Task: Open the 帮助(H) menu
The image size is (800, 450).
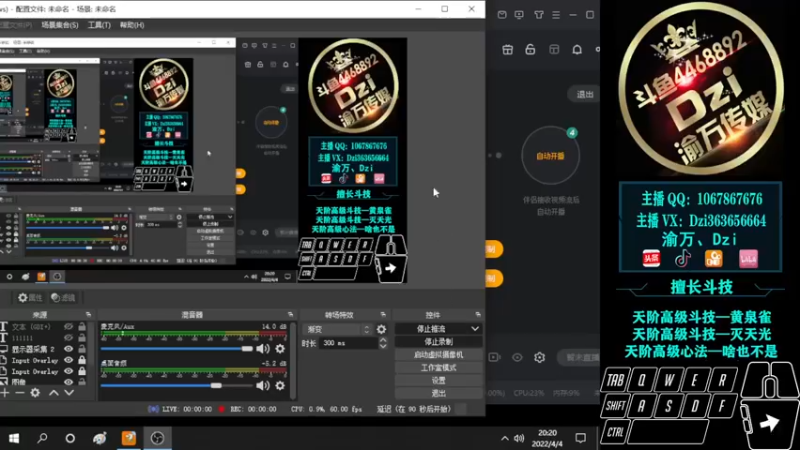Action: coord(132,25)
